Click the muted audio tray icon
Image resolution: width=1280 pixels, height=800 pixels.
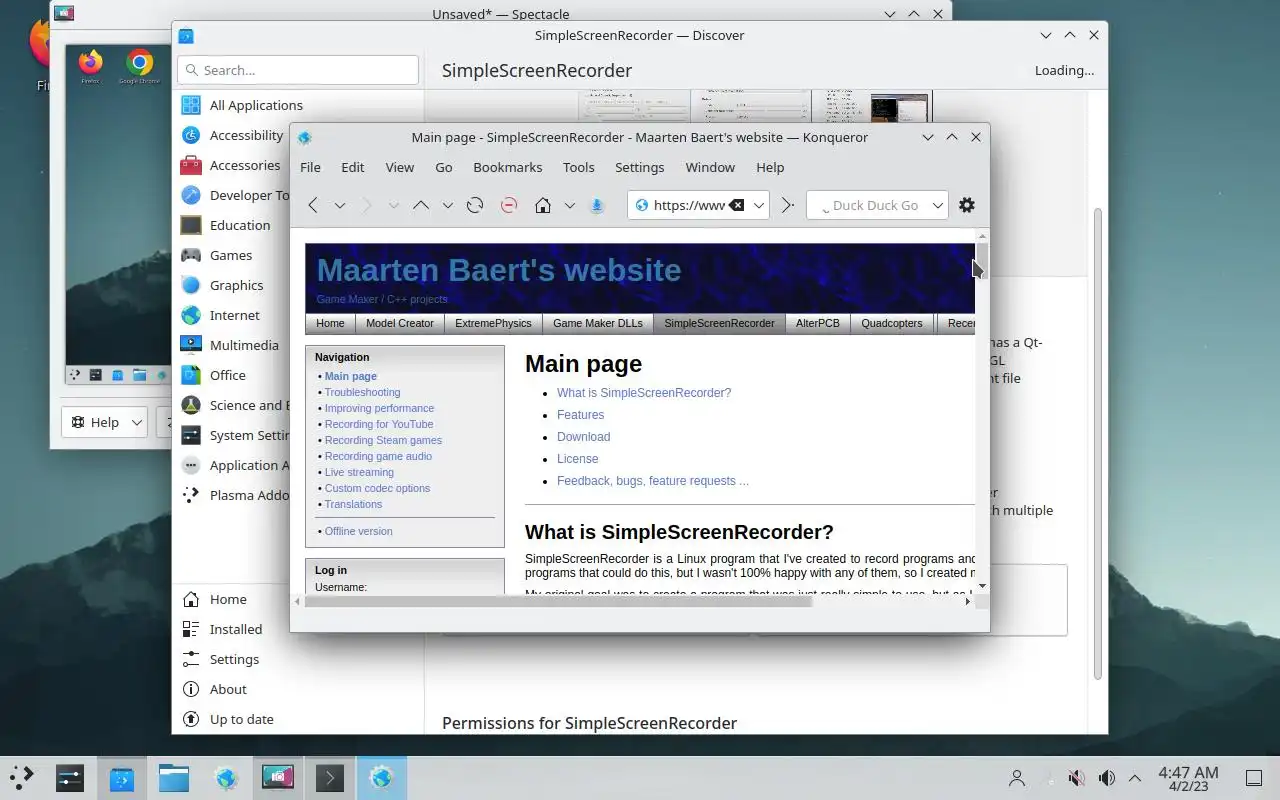pos(1076,778)
